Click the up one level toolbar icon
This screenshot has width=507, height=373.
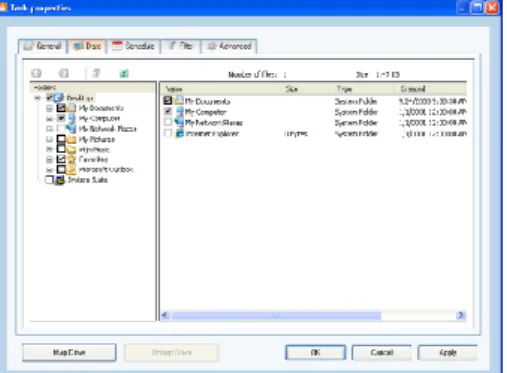pos(96,73)
